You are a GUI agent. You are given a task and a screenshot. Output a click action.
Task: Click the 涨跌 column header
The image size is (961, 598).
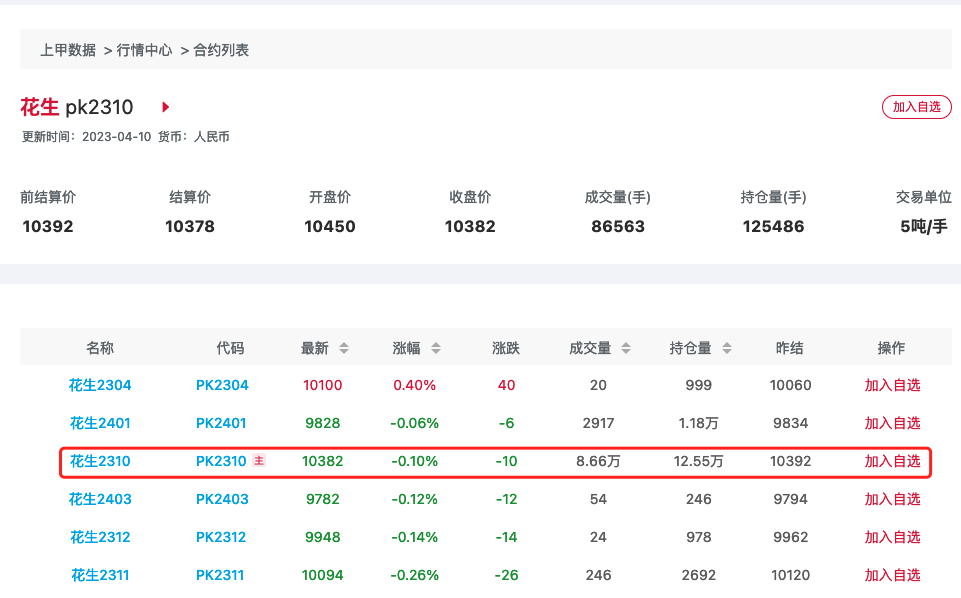pyautogui.click(x=506, y=348)
